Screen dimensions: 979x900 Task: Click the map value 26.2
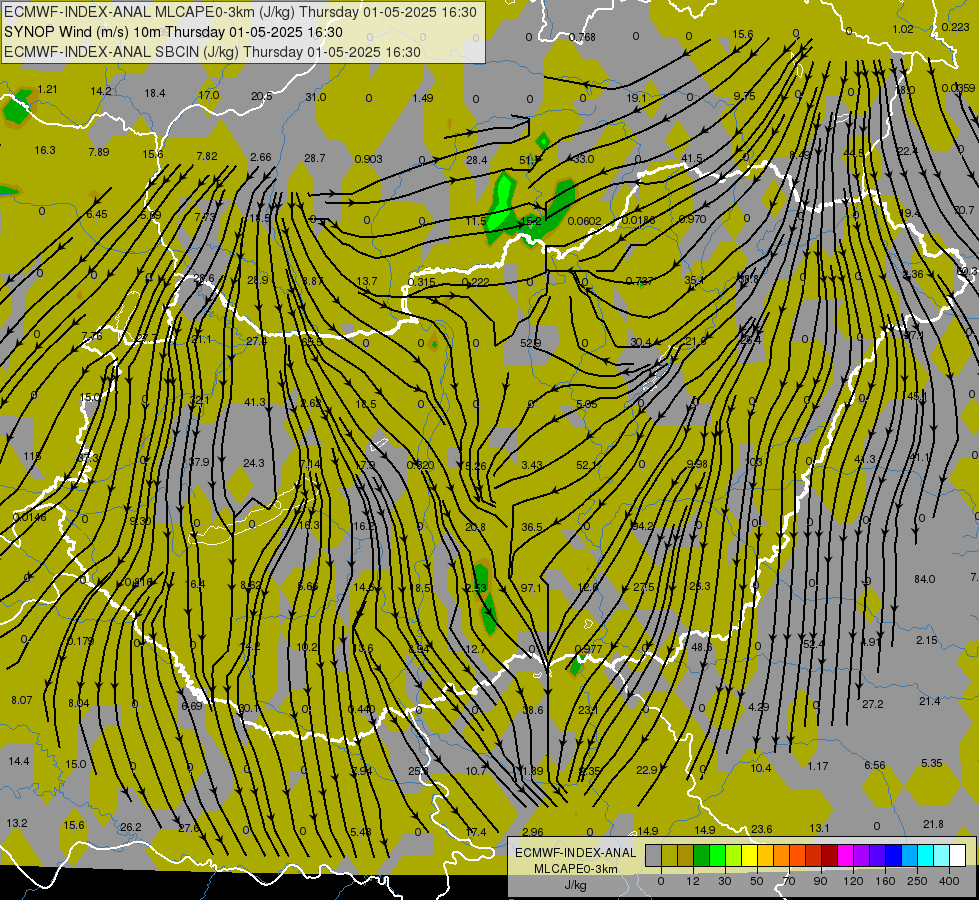click(x=130, y=827)
